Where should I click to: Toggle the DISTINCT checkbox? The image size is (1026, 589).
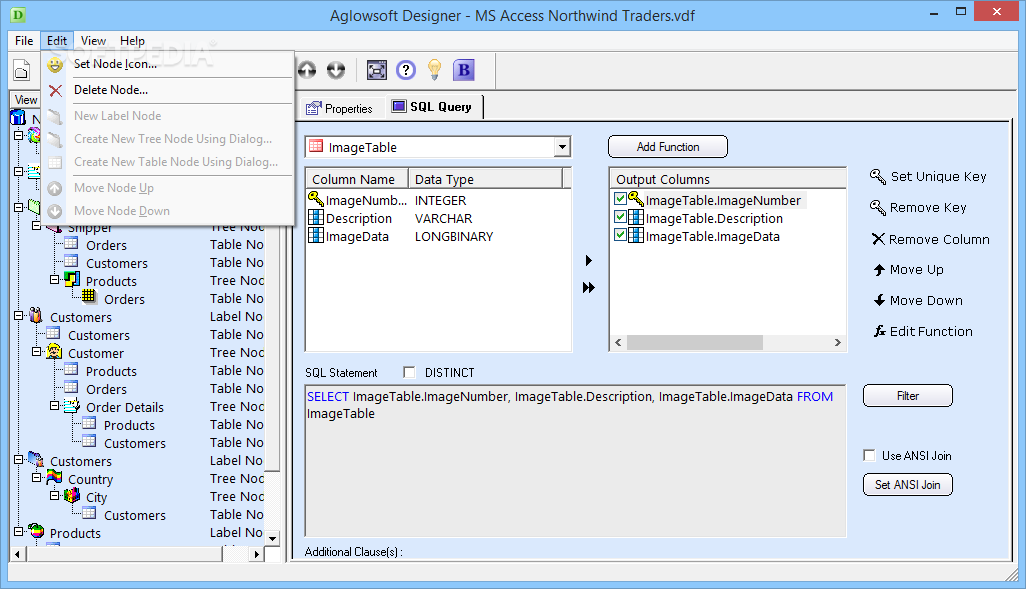[x=410, y=372]
